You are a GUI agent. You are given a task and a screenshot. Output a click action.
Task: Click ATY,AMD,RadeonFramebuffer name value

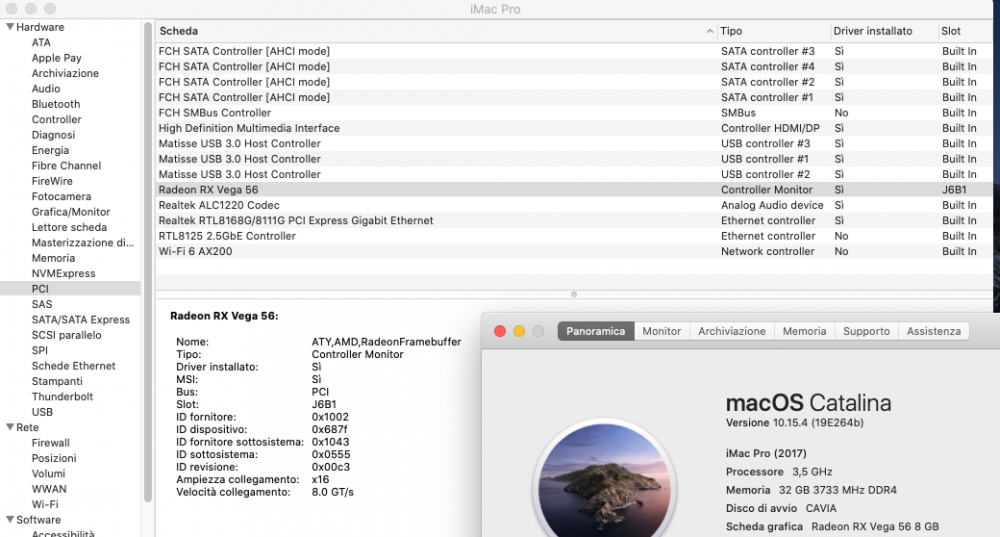(x=386, y=342)
